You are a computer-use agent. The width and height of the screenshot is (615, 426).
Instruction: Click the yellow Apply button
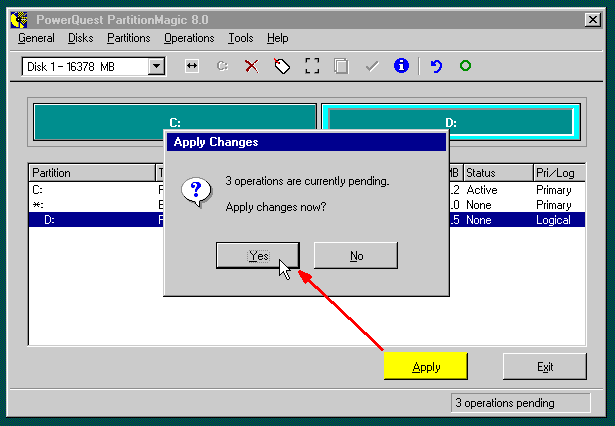coord(426,366)
